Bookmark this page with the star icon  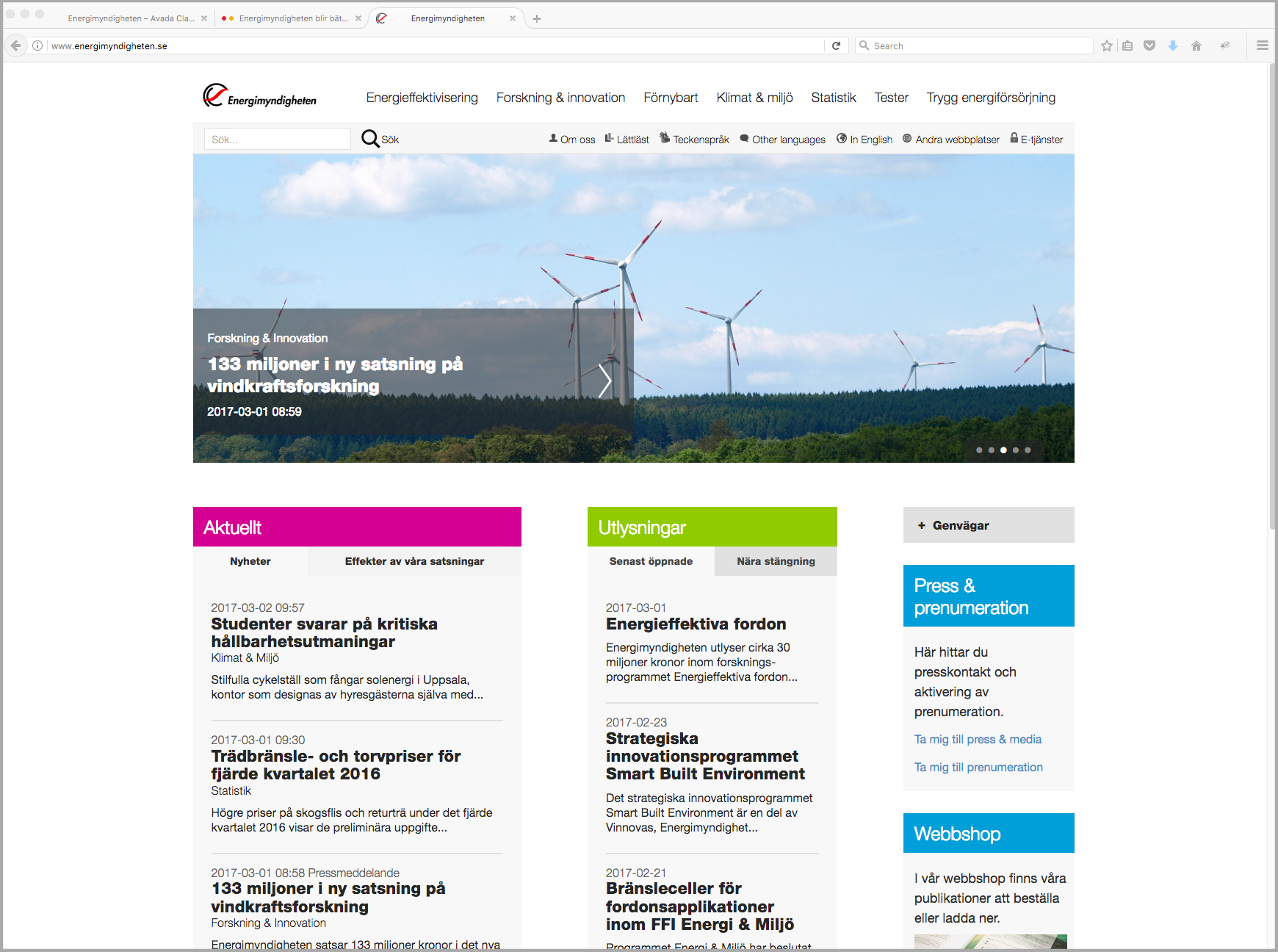point(1107,46)
